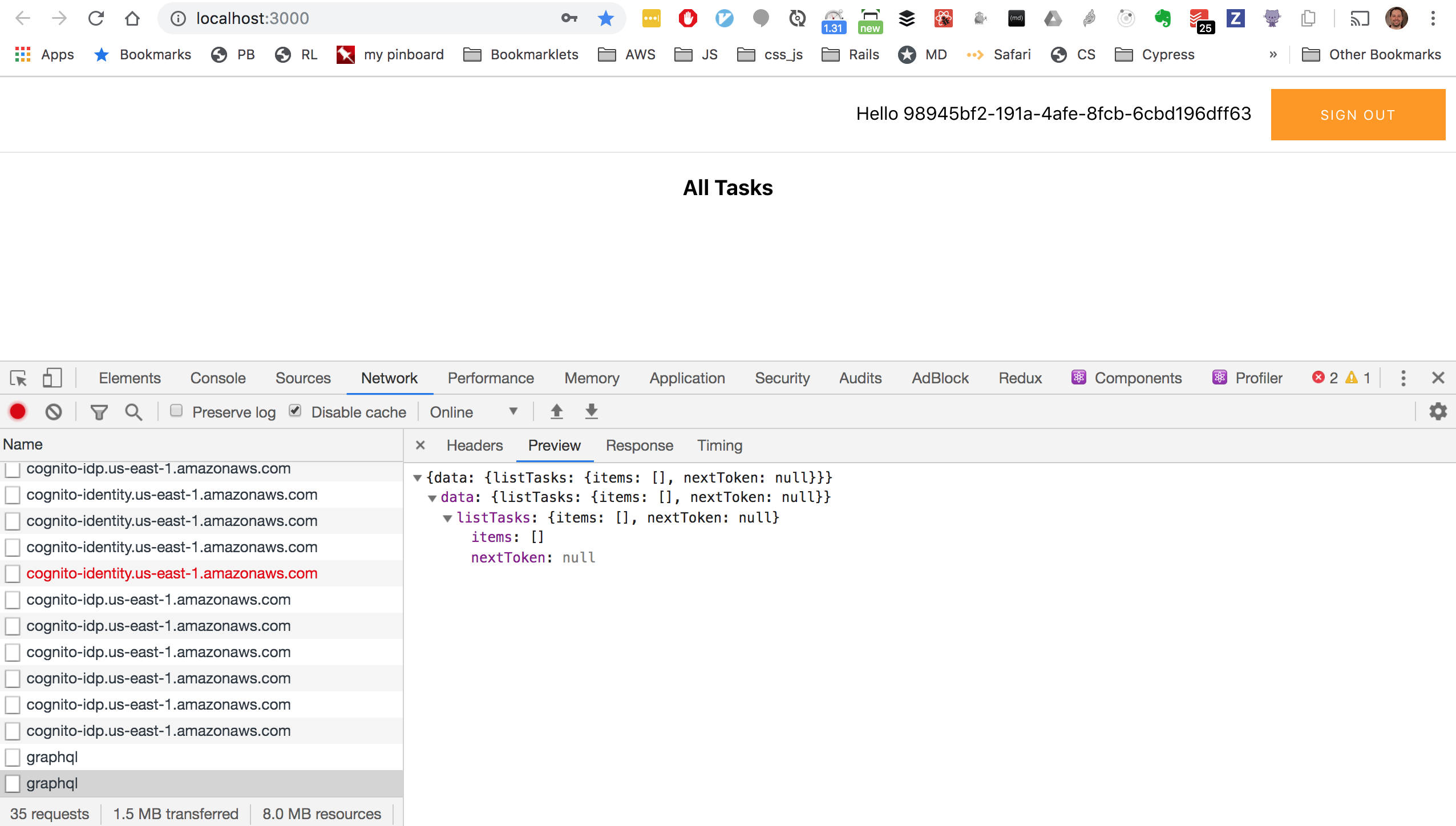Collapse the listTasks node in the preview
This screenshot has width=1456, height=826.
point(448,518)
